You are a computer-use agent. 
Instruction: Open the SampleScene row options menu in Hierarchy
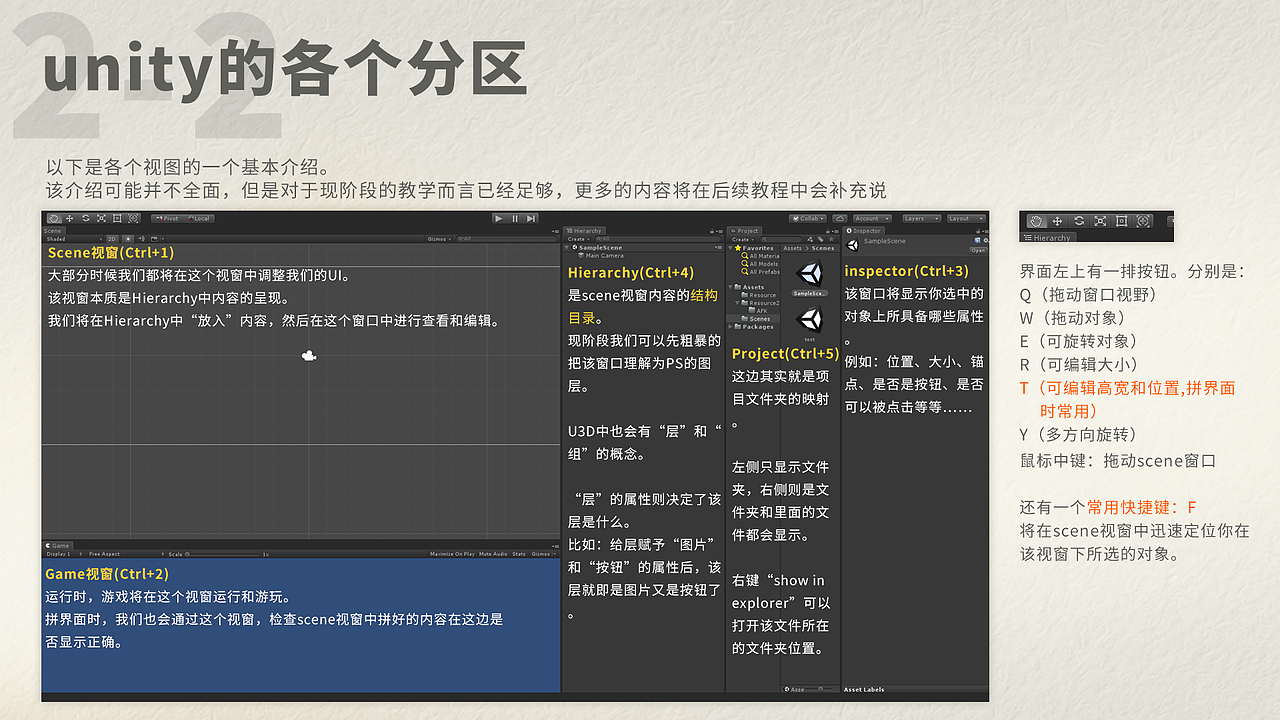(x=718, y=247)
